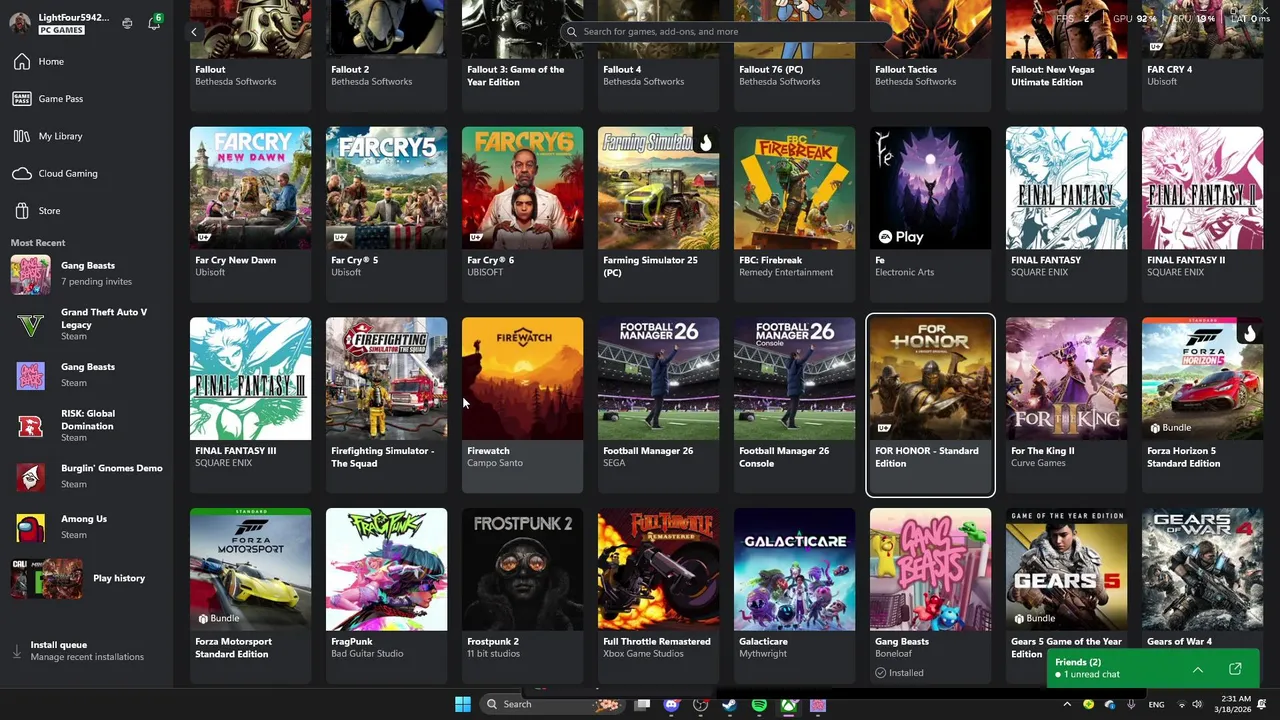Open Among Us recent entry
This screenshot has width=1280, height=720.
click(x=85, y=526)
